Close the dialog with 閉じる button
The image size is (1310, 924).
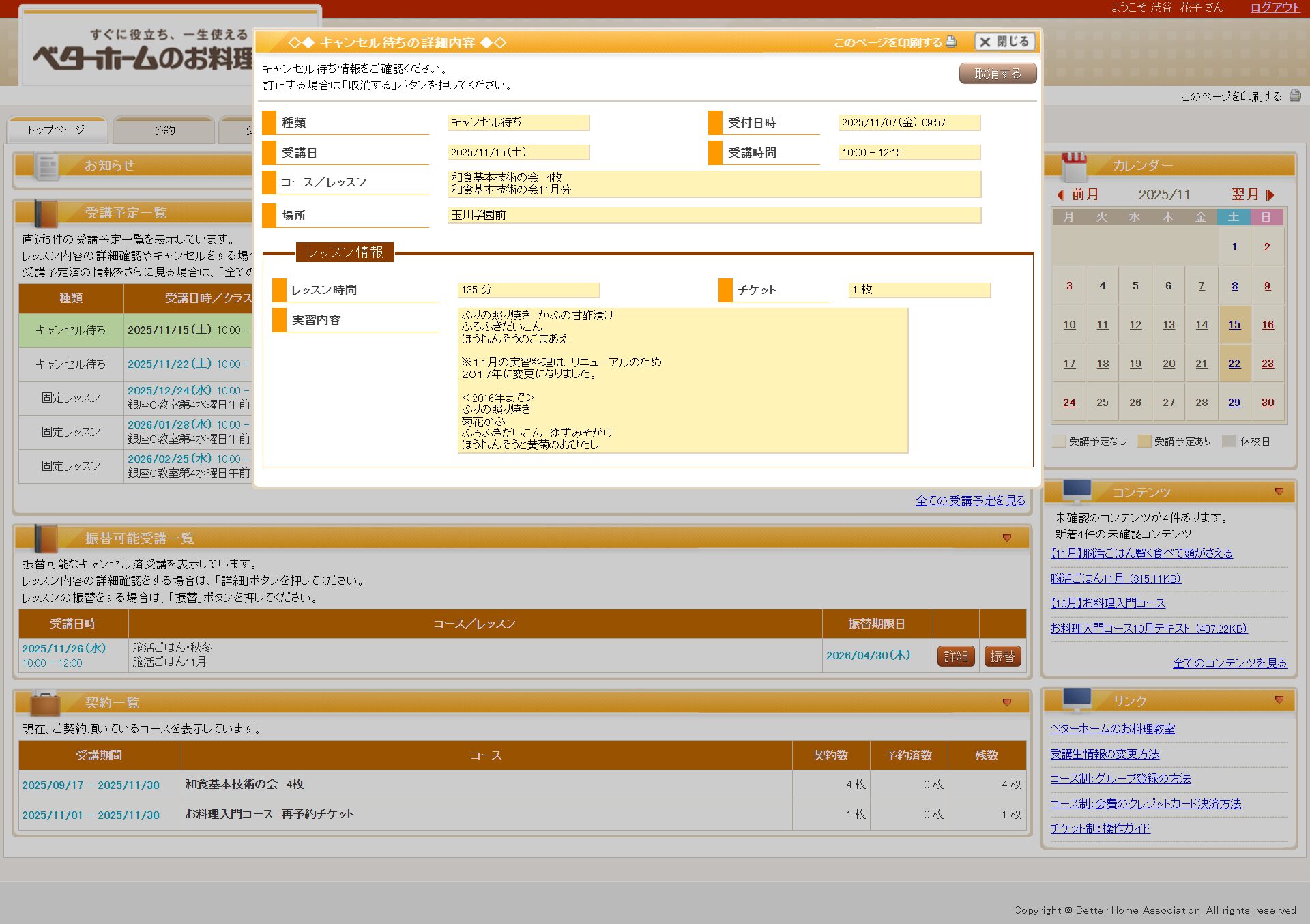(x=1004, y=42)
